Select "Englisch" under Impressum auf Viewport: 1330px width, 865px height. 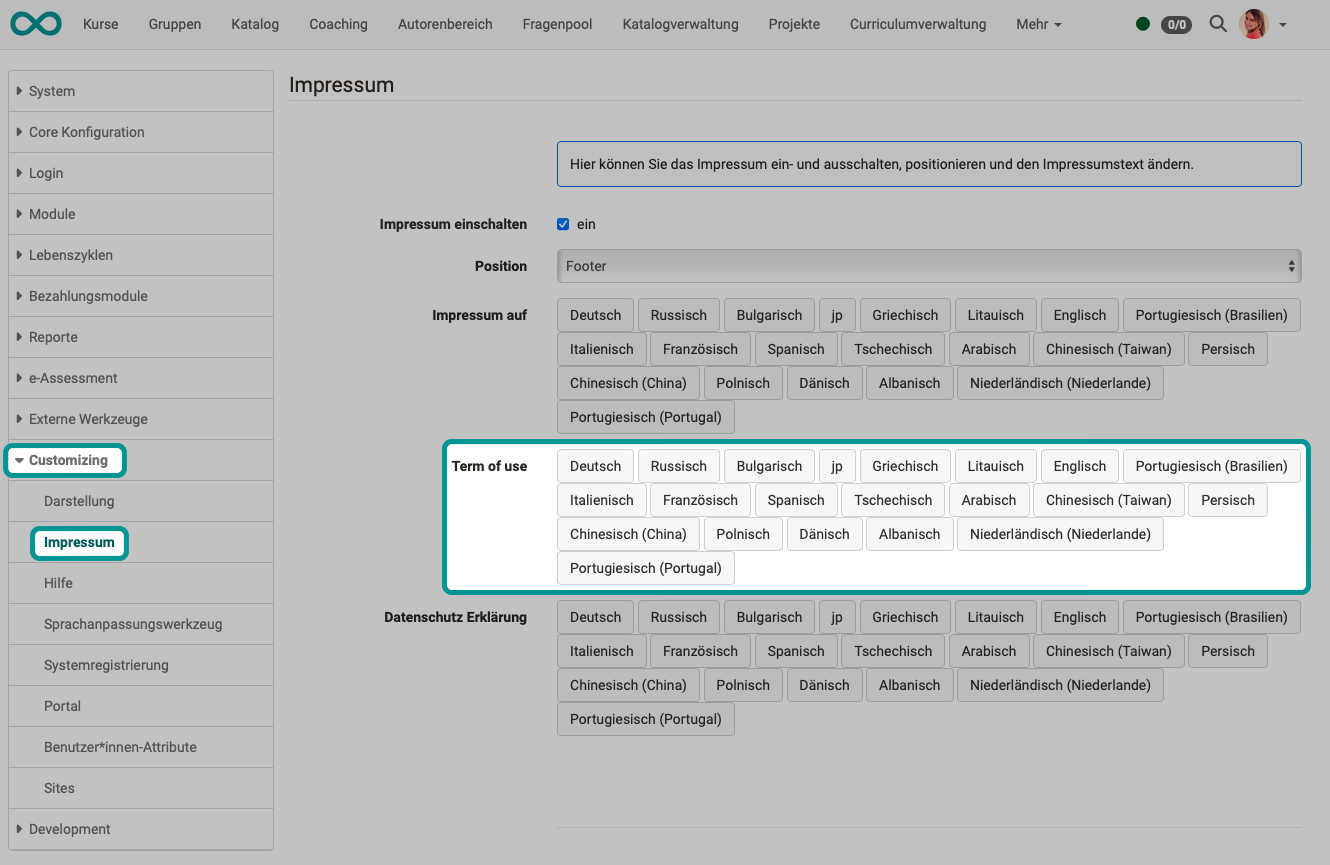[x=1079, y=314]
